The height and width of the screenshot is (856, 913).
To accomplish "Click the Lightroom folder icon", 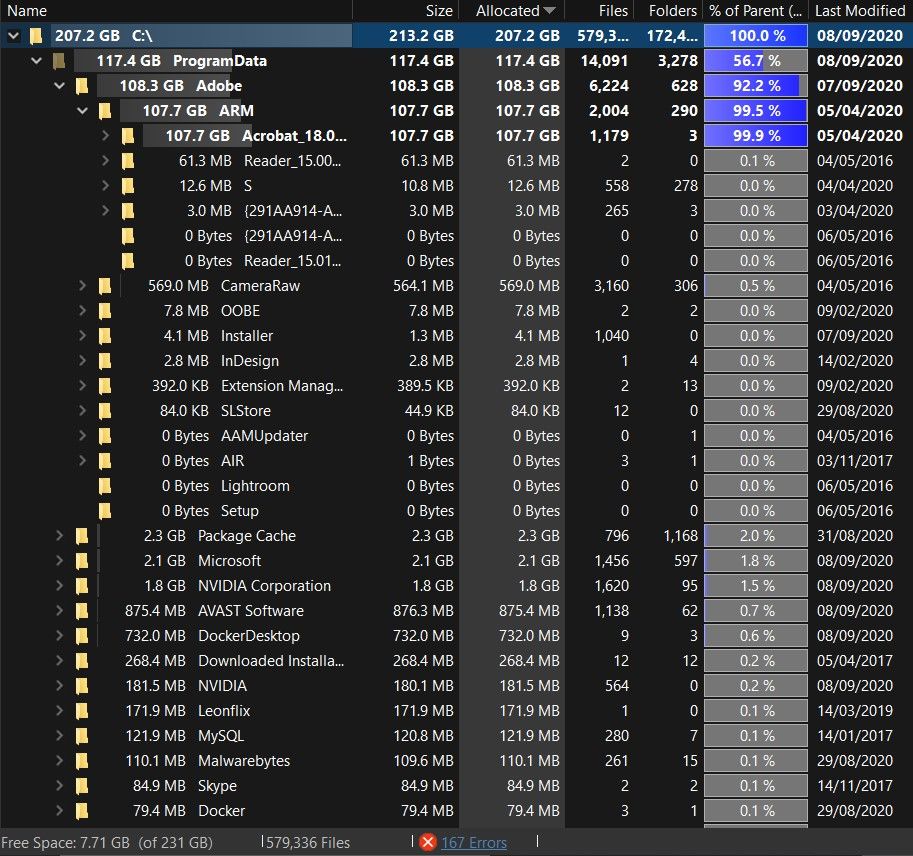I will point(105,486).
